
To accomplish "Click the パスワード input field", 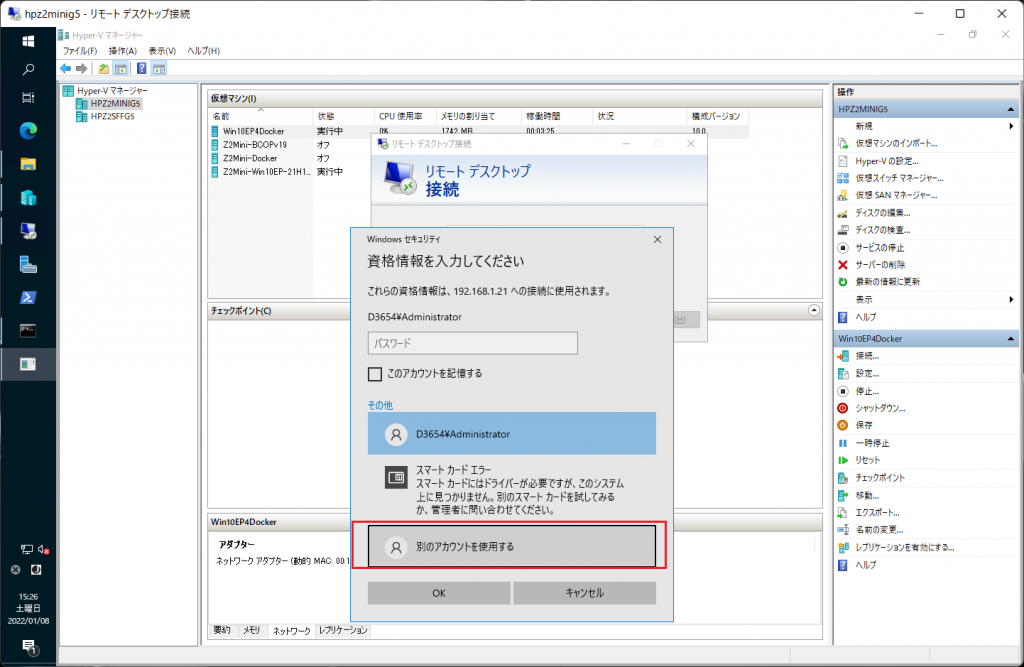I will coord(472,343).
